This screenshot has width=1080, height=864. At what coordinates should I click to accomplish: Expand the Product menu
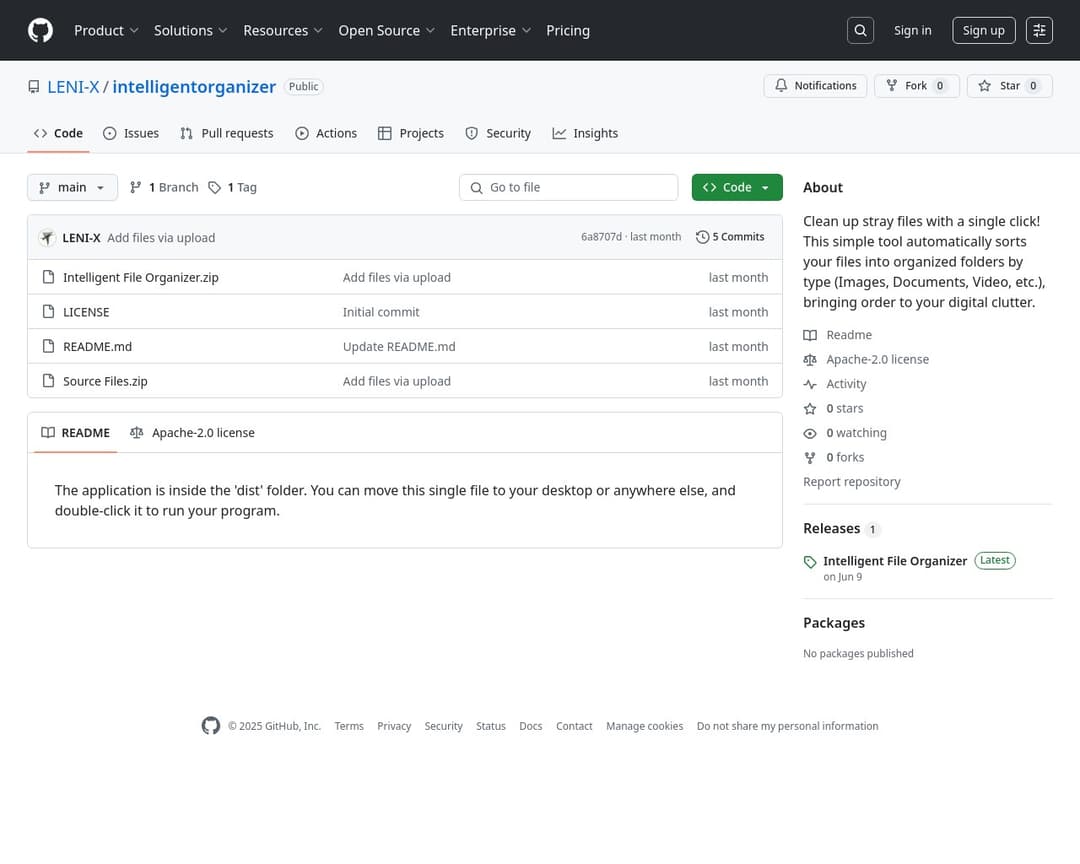pos(106,30)
